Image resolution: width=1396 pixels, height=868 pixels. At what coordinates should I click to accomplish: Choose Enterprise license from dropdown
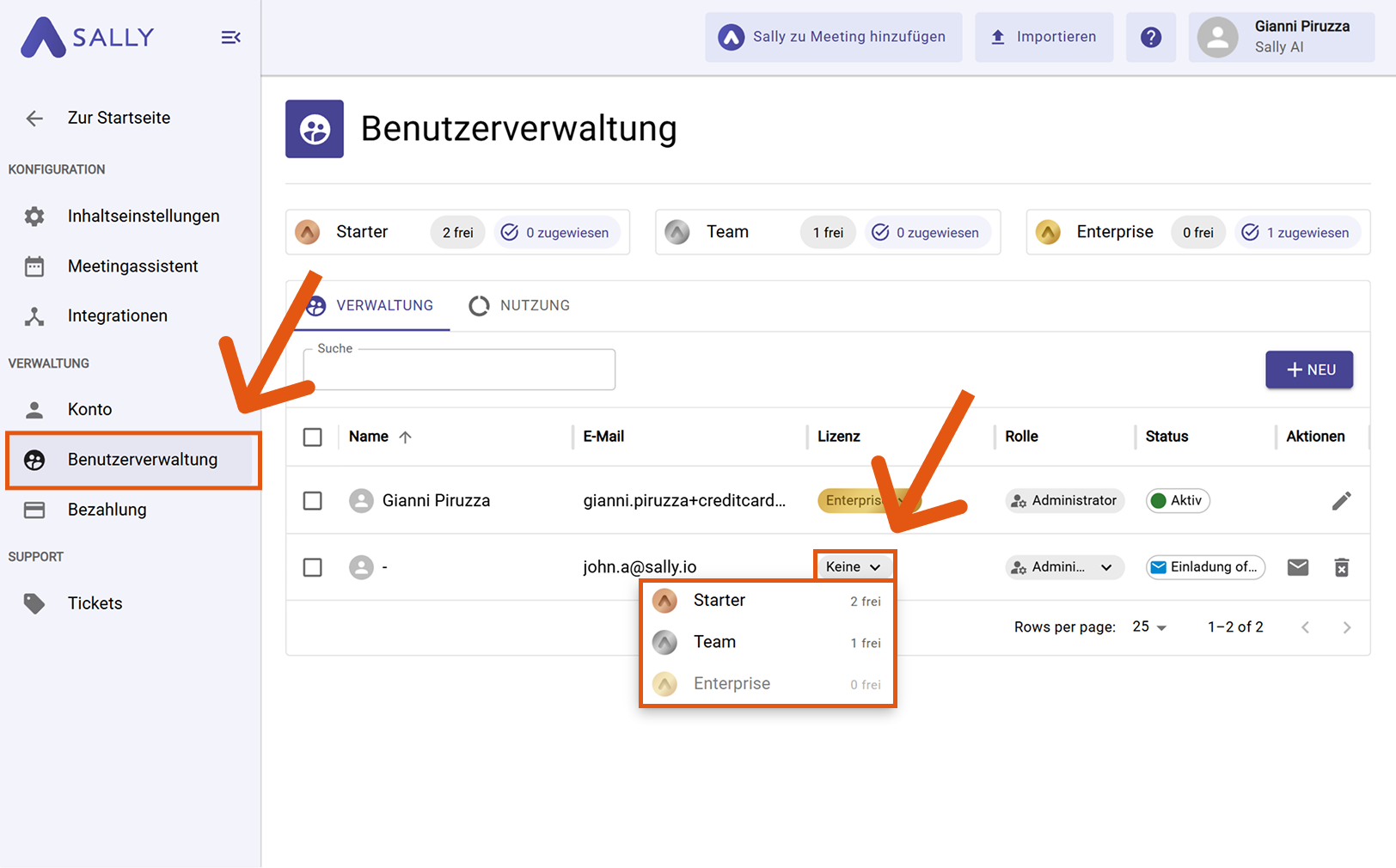(x=768, y=684)
